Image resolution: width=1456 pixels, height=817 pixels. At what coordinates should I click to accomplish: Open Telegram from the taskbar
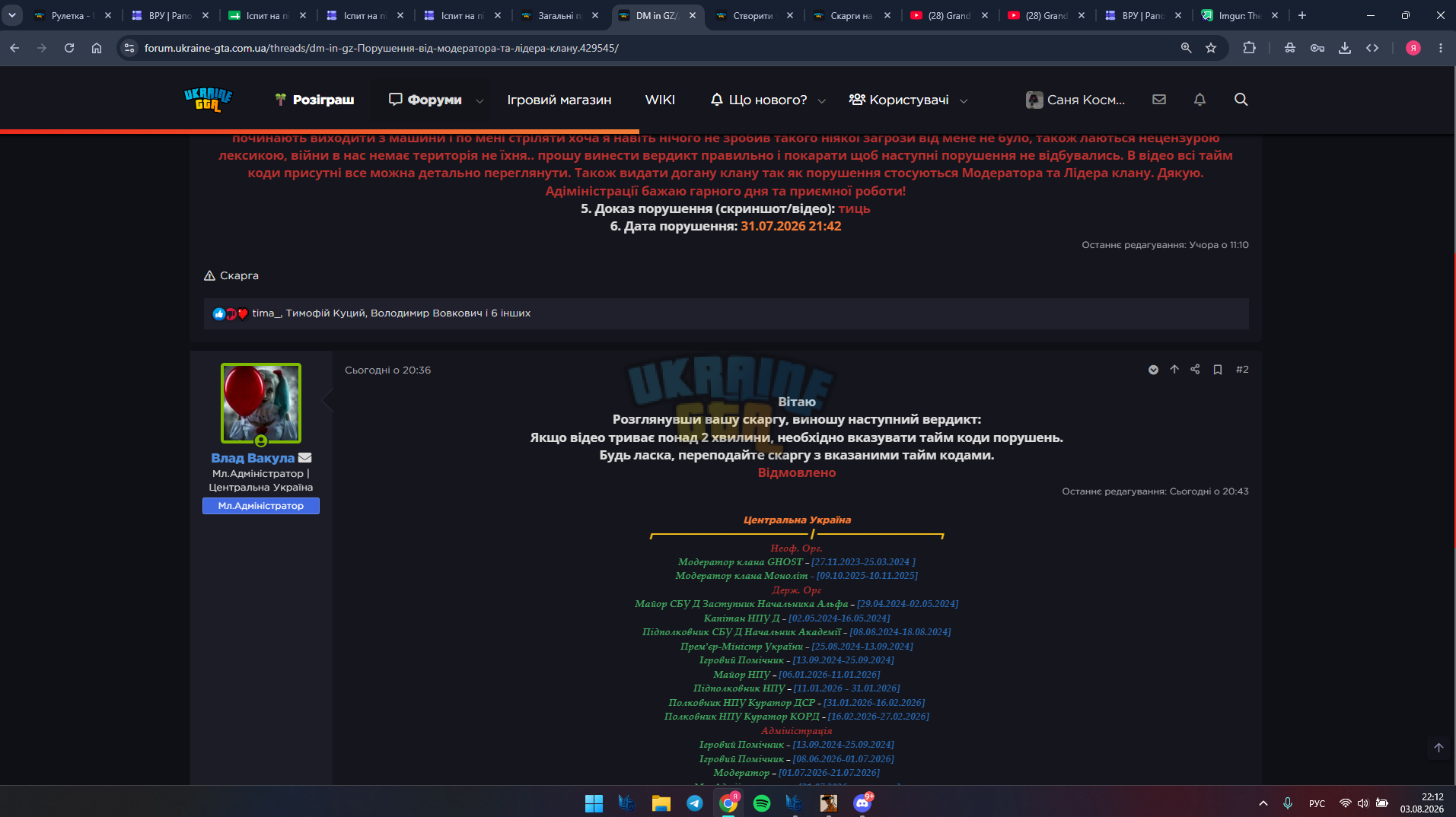(x=695, y=803)
